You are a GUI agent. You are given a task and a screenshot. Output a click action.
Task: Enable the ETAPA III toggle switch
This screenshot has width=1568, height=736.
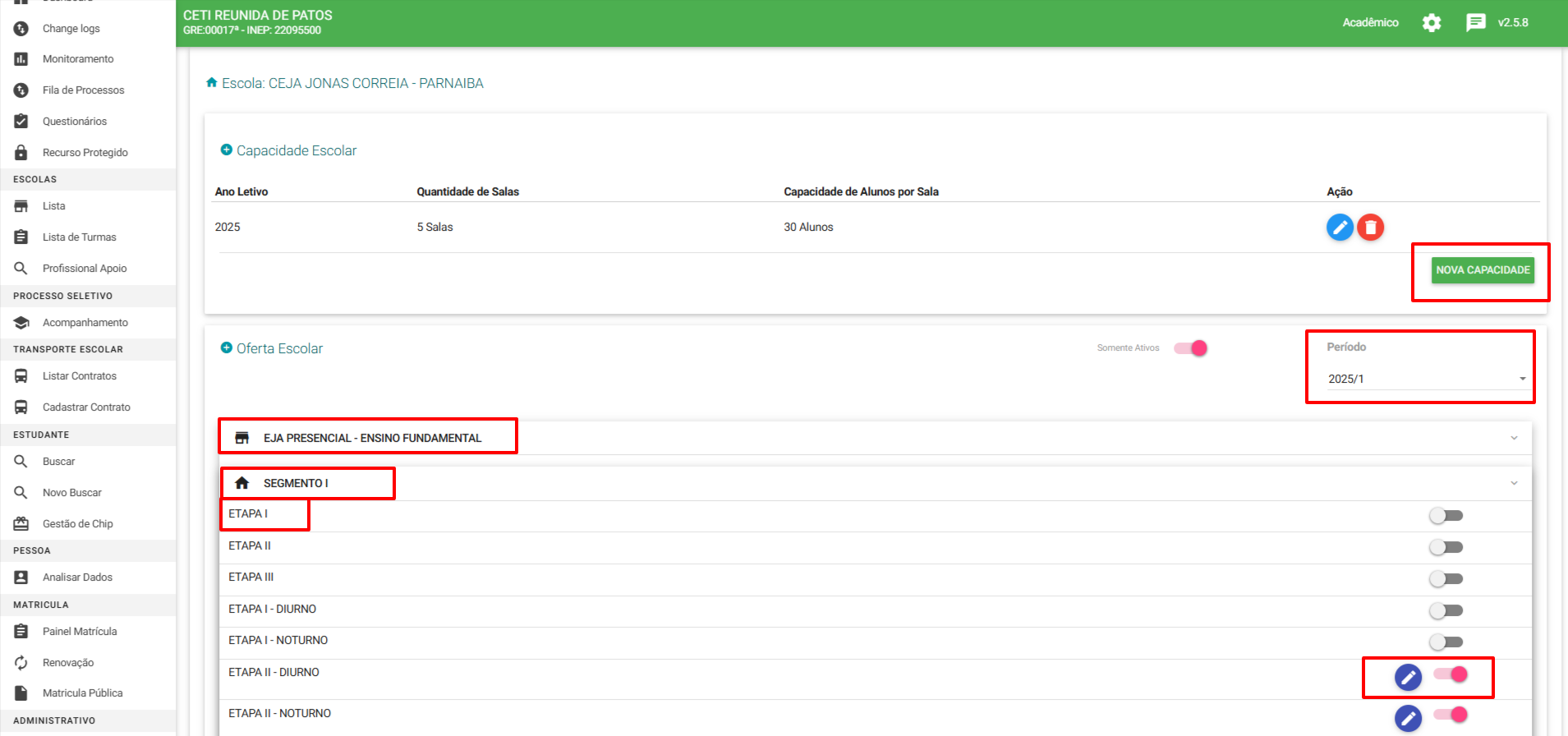coord(1446,579)
